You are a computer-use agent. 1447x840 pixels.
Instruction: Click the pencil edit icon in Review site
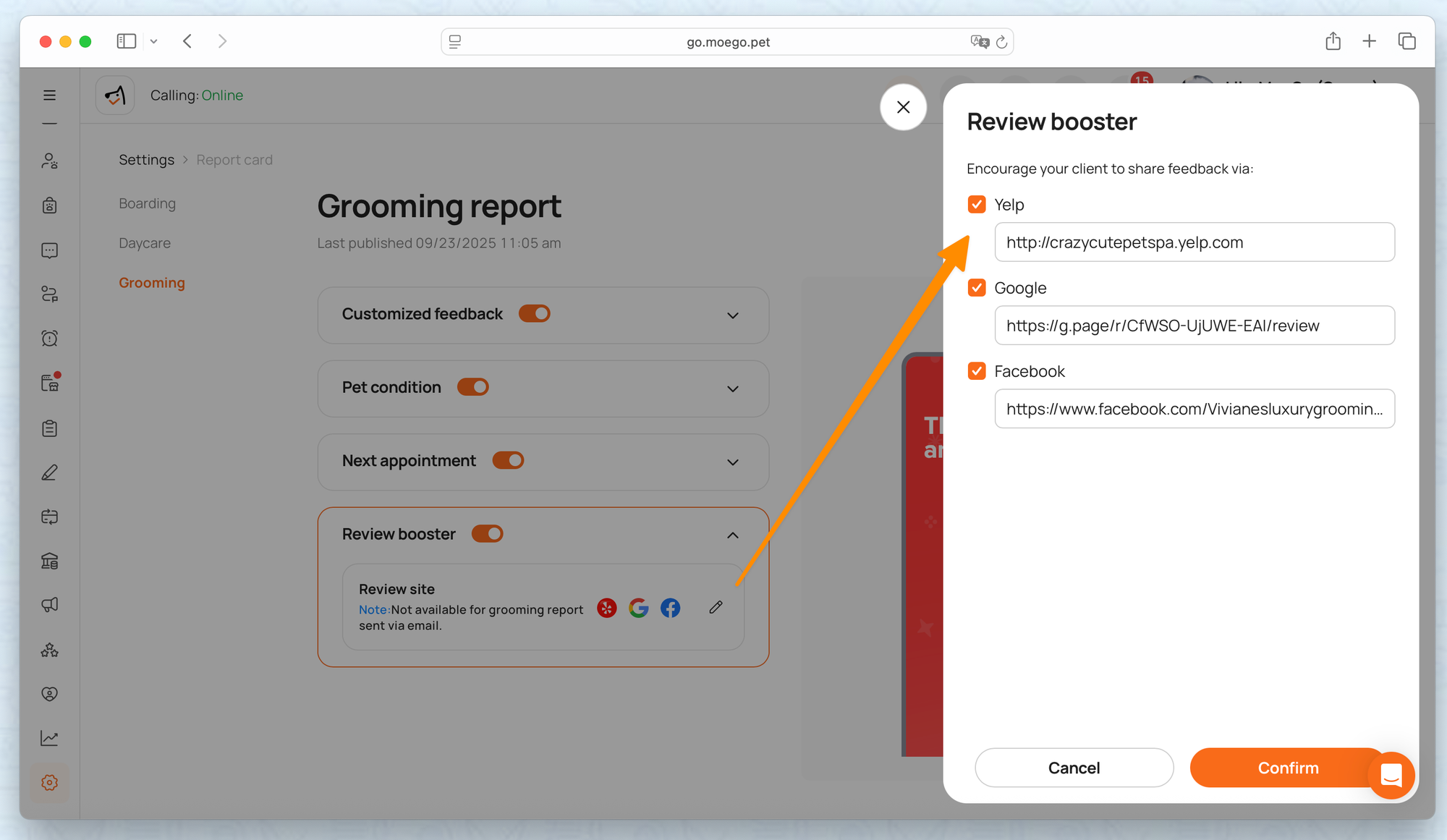tap(716, 608)
